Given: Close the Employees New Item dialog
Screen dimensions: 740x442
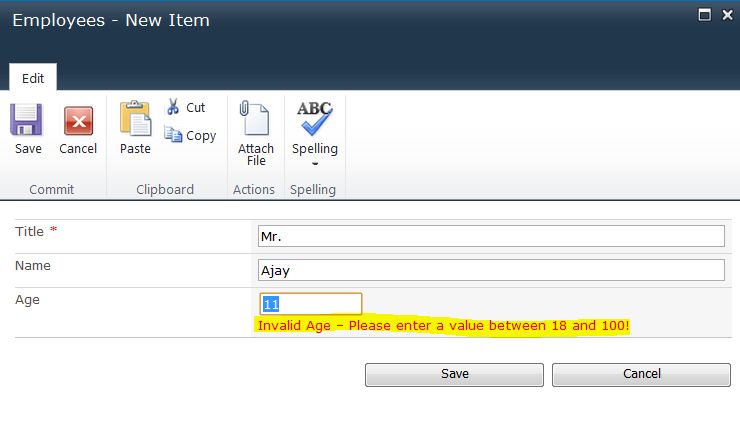Looking at the screenshot, I should click(x=726, y=15).
